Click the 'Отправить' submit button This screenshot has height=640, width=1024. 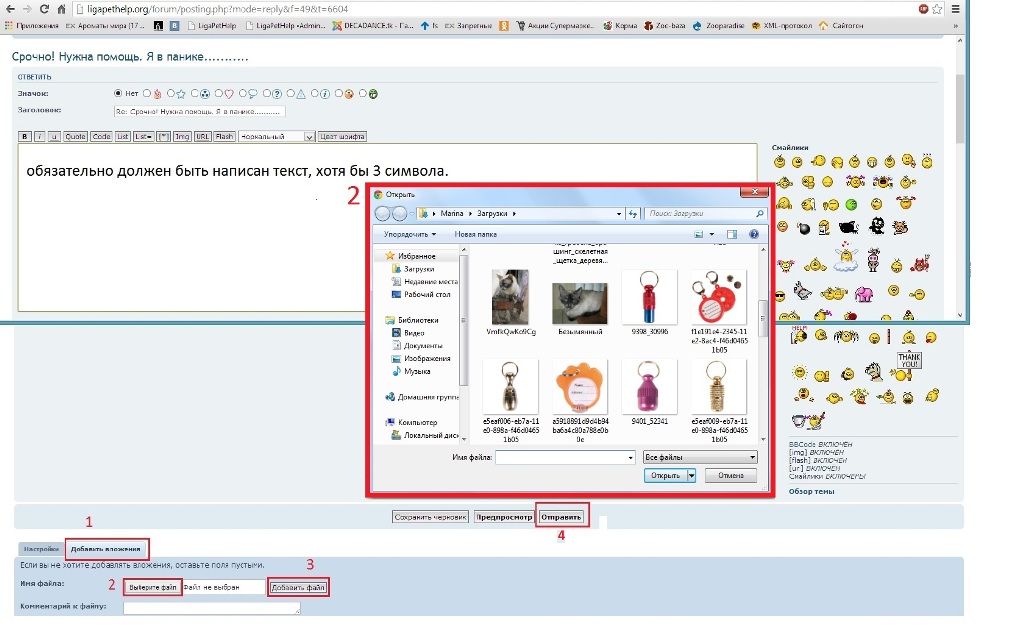pos(562,517)
